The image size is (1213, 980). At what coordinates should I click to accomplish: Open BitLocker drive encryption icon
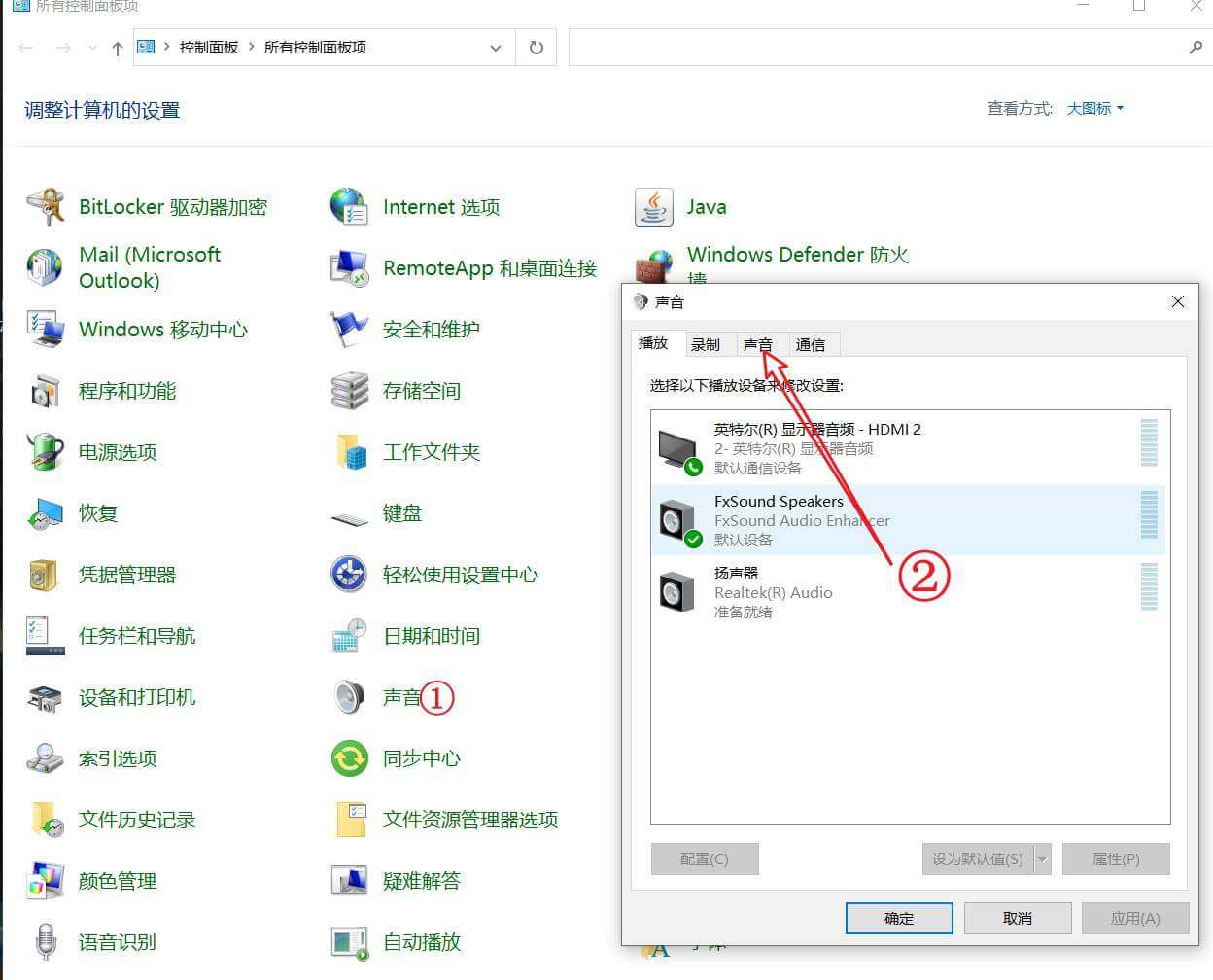click(x=45, y=207)
